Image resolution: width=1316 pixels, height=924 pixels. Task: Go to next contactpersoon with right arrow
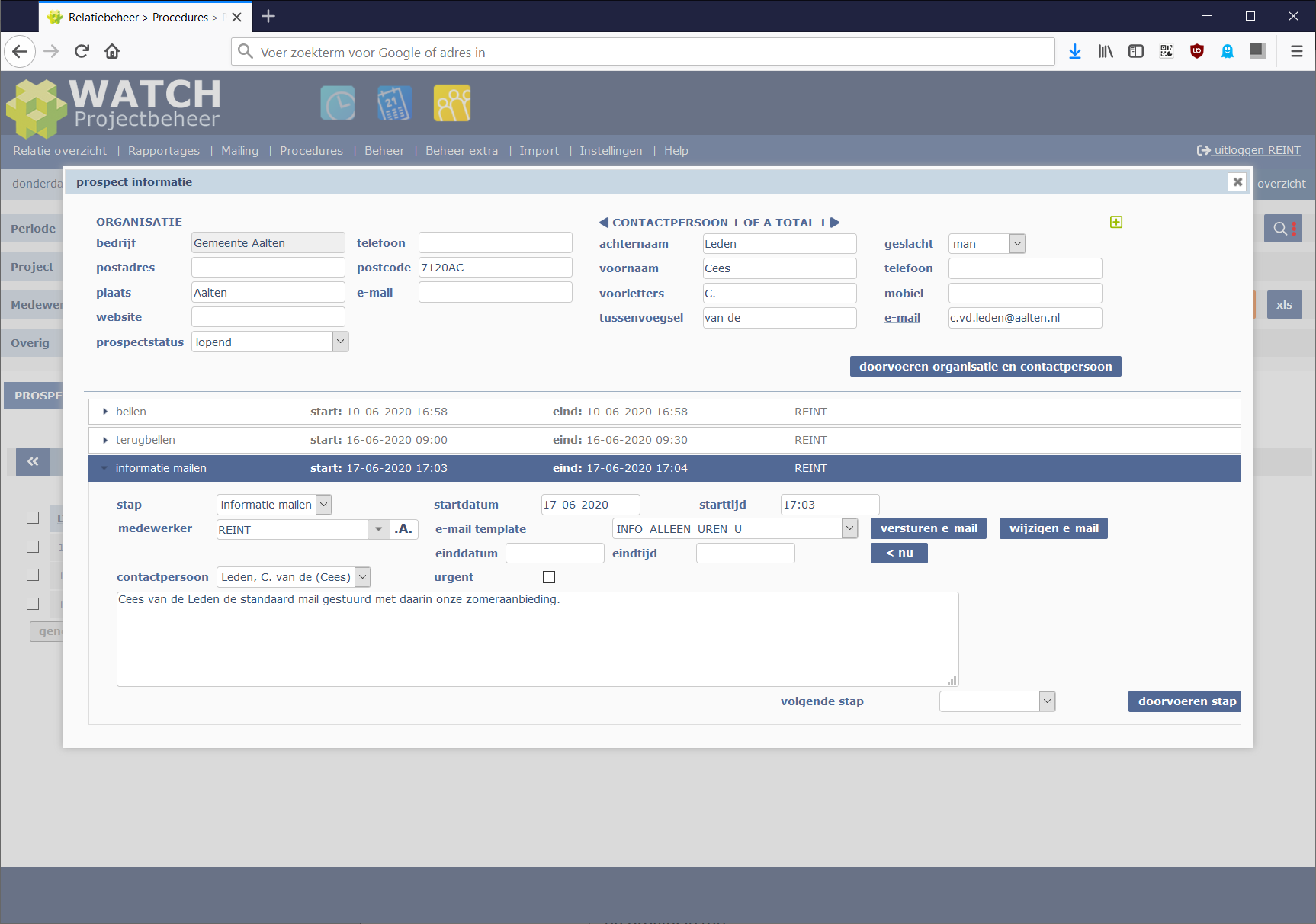click(835, 223)
